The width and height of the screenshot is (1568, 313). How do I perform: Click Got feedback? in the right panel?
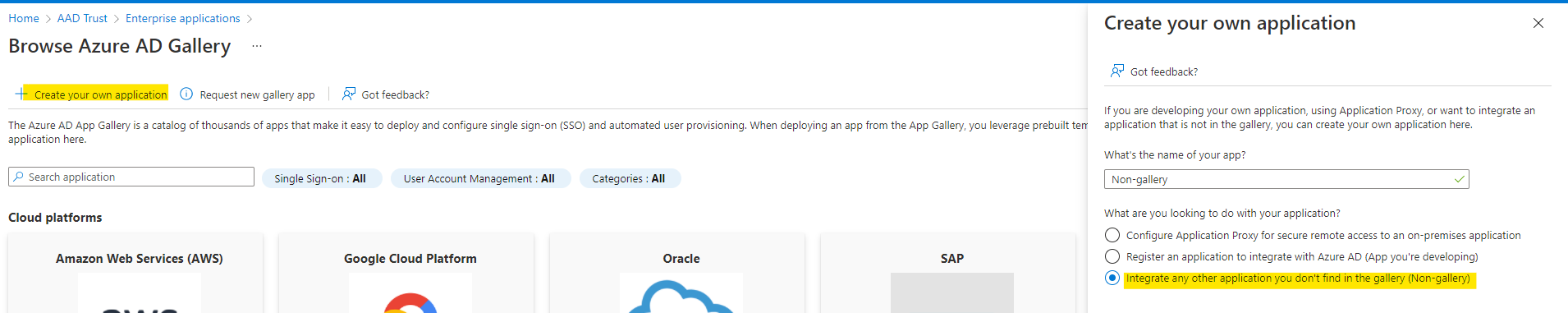pyautogui.click(x=1164, y=71)
